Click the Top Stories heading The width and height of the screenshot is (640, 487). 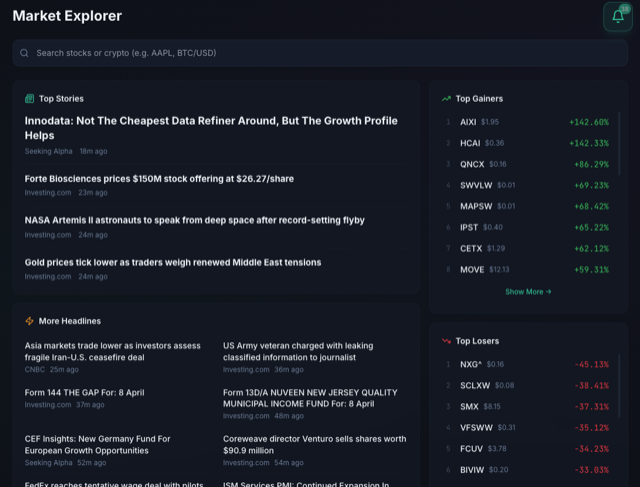click(61, 98)
